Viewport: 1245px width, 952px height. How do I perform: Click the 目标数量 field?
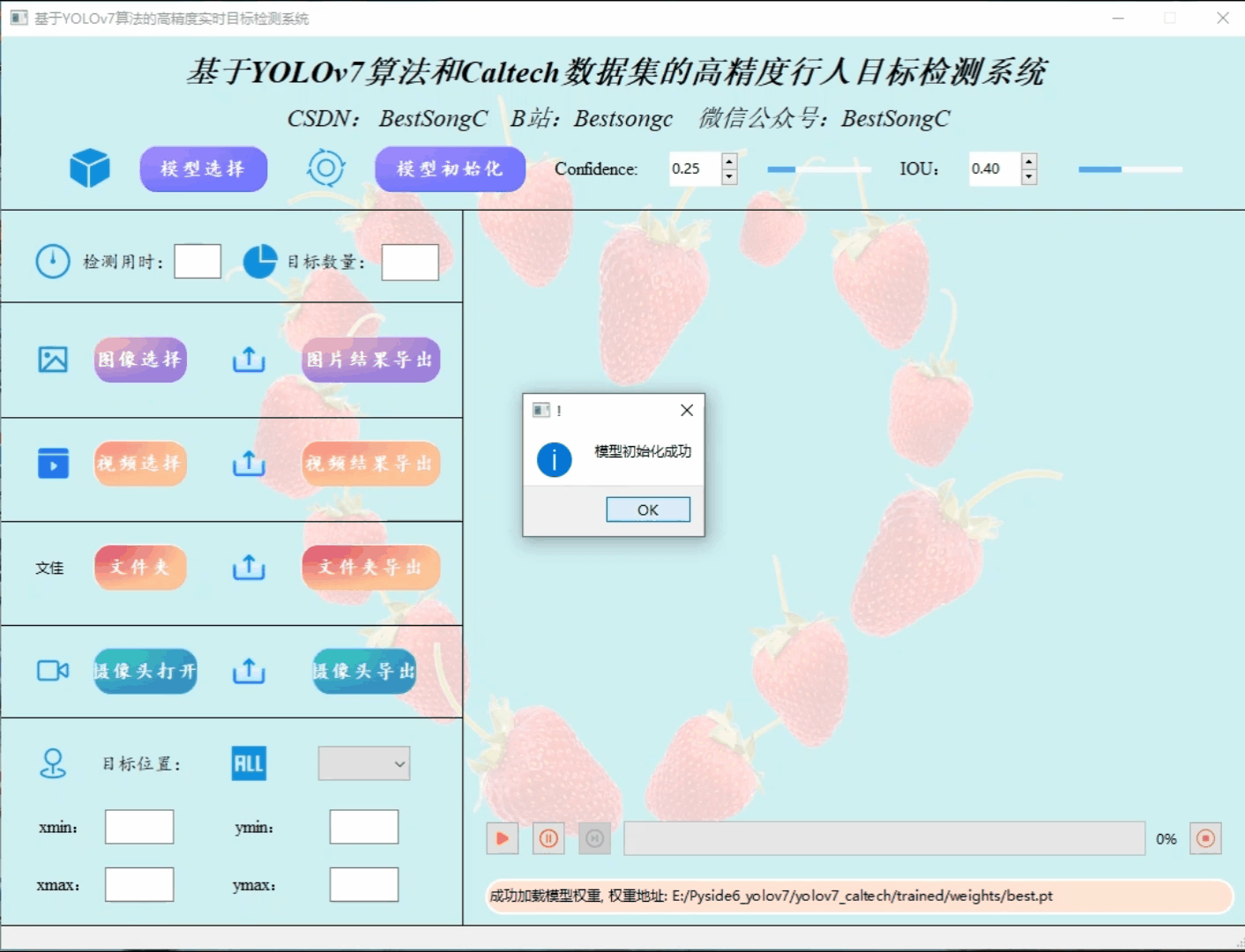(x=410, y=263)
